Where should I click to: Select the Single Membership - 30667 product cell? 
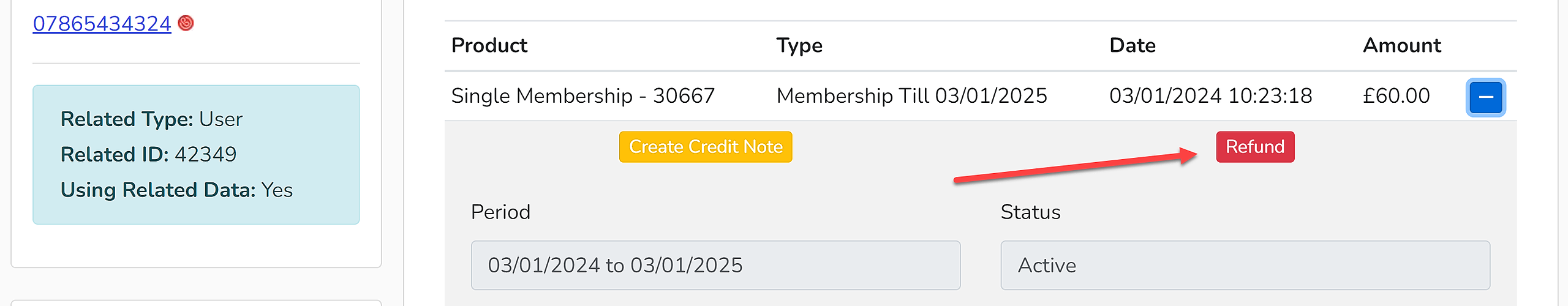point(583,95)
